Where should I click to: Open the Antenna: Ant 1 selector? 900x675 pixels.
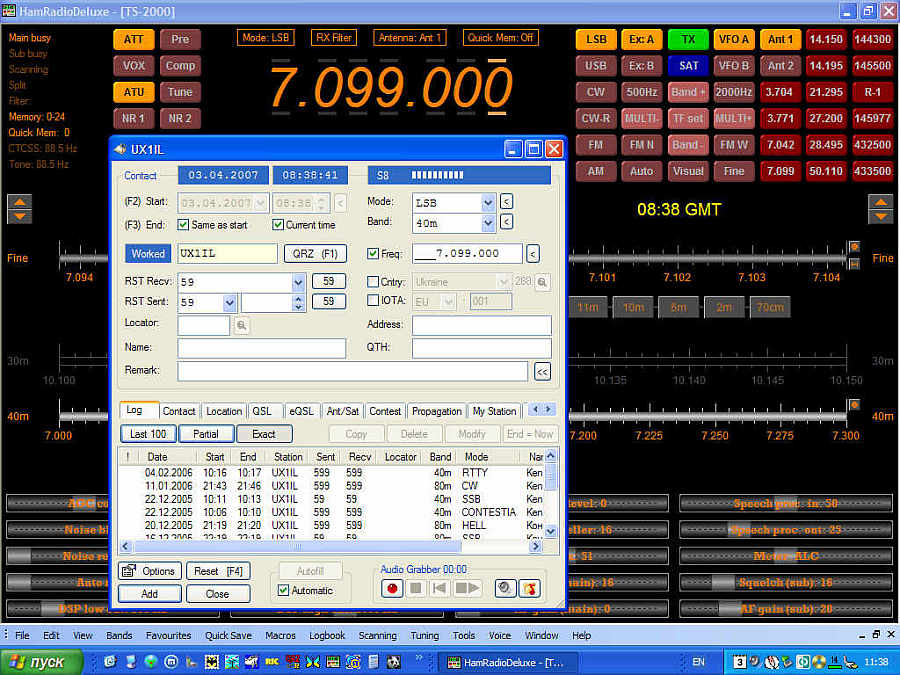(x=410, y=38)
